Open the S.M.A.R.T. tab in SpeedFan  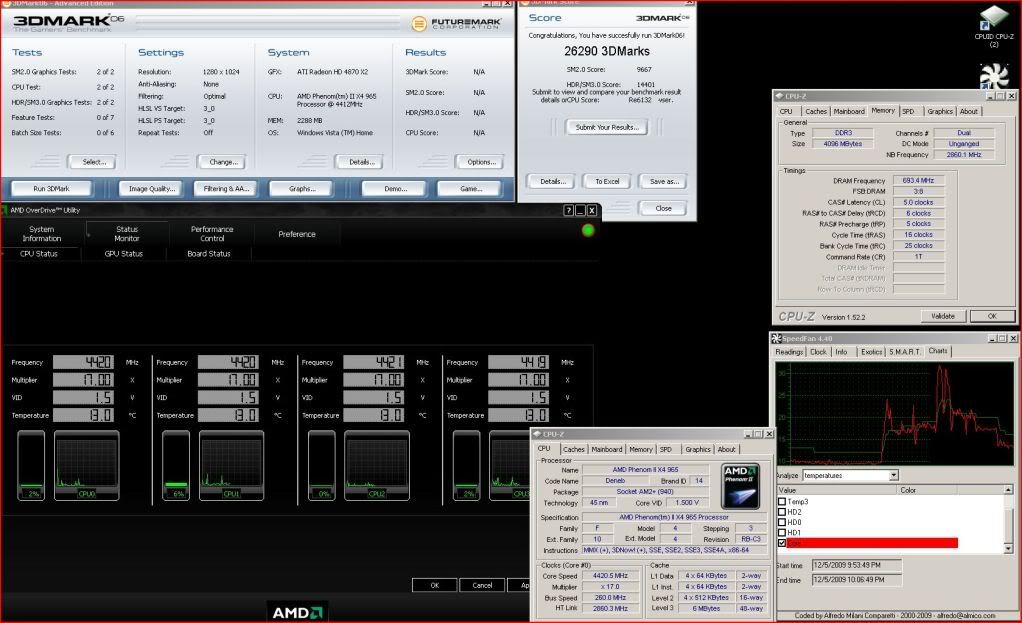[x=906, y=352]
